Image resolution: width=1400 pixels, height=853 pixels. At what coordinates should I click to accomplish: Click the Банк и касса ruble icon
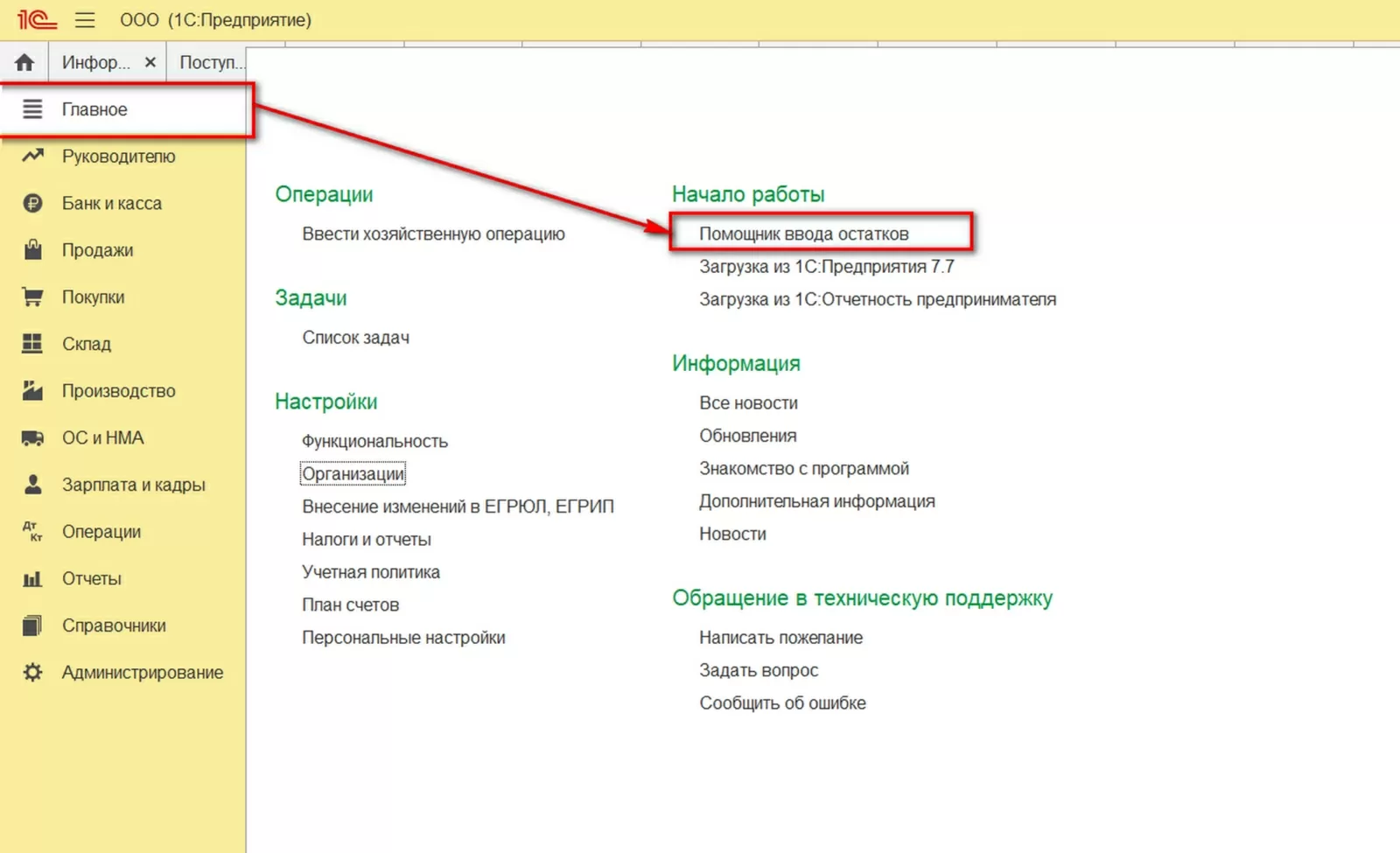click(32, 203)
